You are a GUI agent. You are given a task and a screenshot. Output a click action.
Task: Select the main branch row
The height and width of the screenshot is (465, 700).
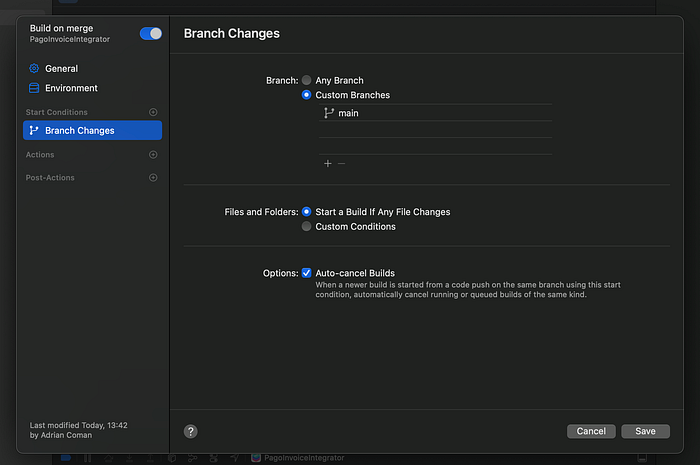[x=435, y=113]
